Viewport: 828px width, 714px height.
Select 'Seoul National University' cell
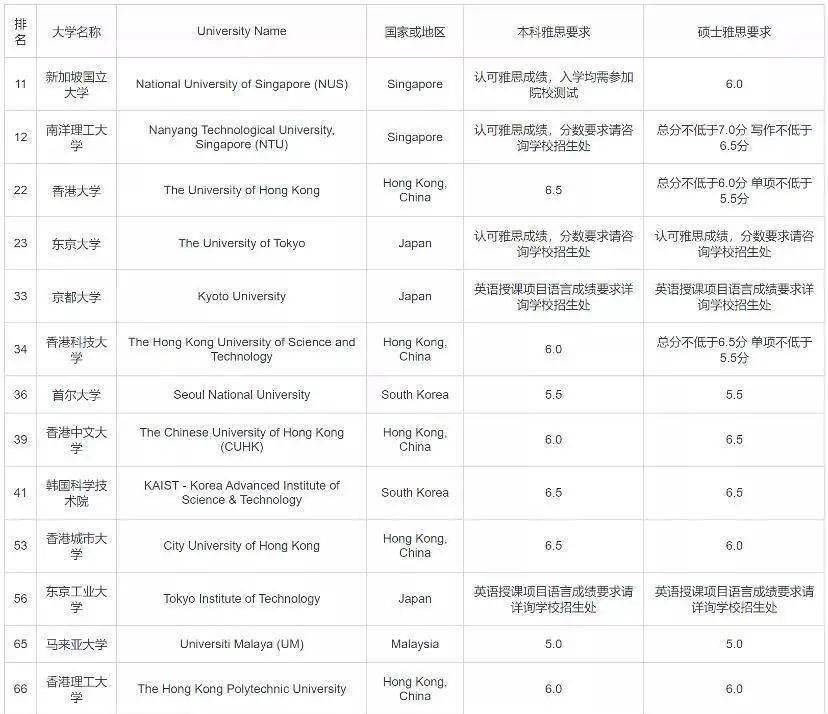coord(241,394)
